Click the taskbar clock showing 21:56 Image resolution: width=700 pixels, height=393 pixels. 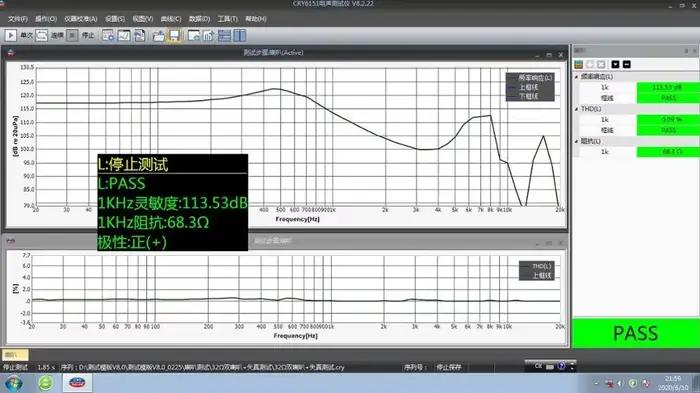click(x=673, y=383)
